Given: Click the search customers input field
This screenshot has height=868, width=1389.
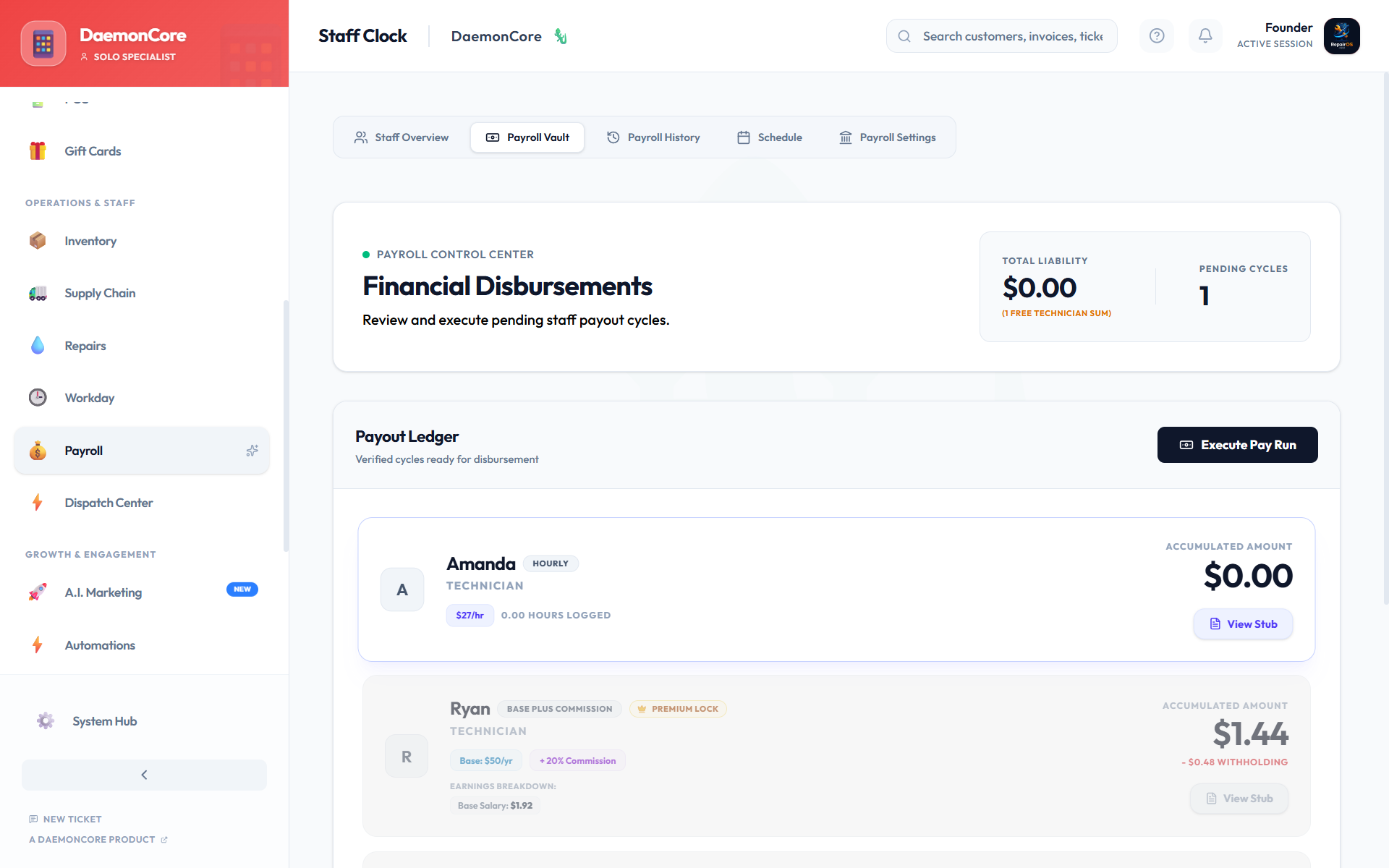Looking at the screenshot, I should click(1002, 36).
